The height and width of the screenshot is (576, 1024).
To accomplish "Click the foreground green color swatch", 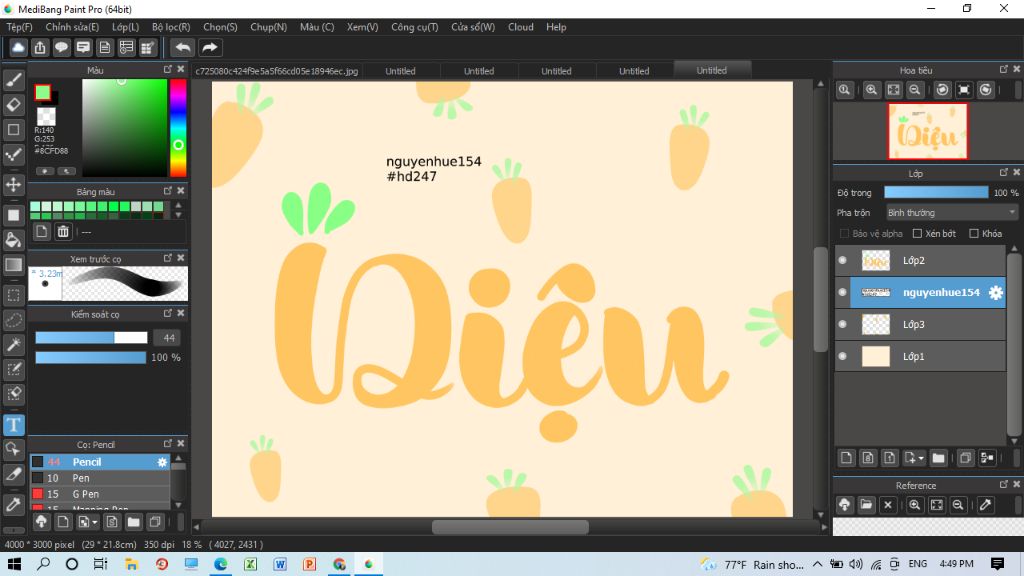I will coord(42,92).
